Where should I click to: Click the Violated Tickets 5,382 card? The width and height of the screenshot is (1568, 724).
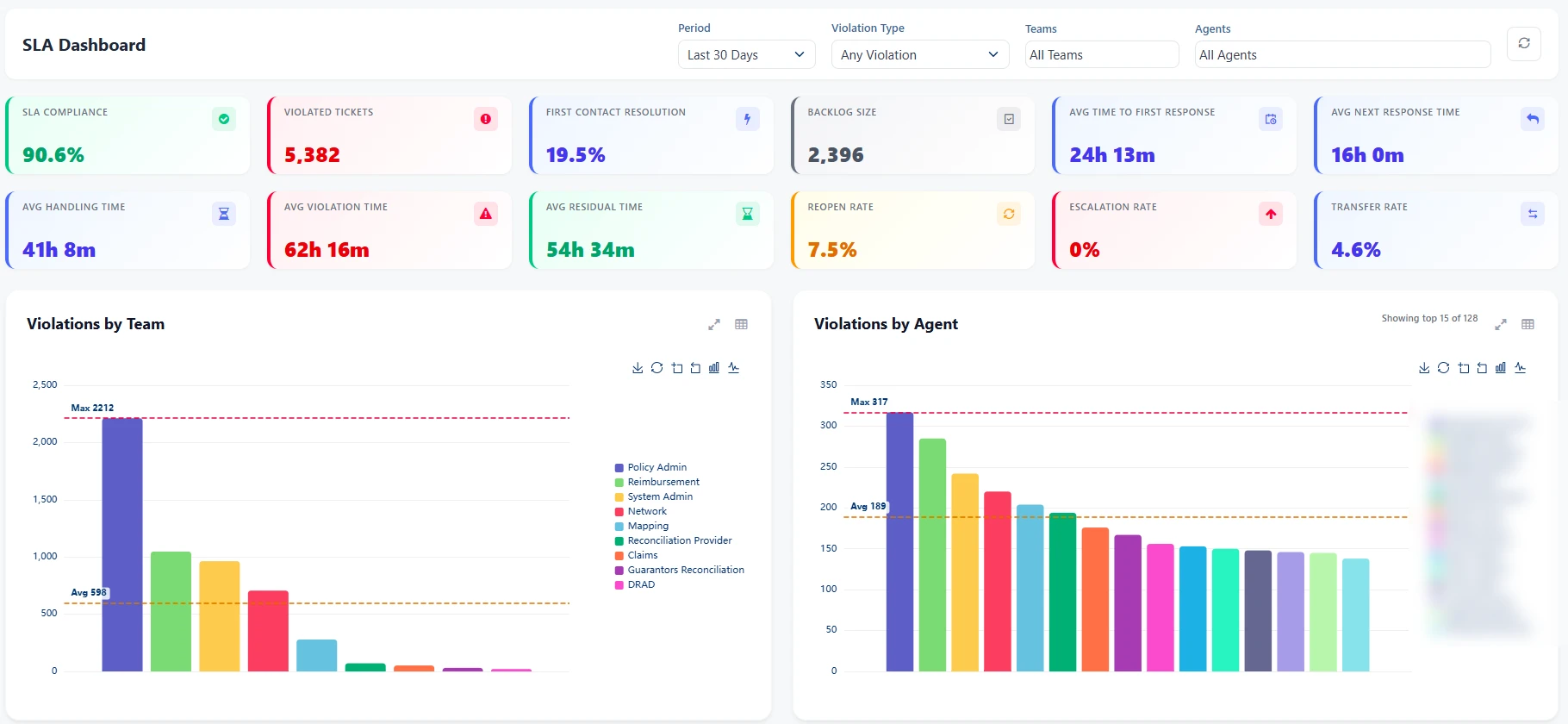pyautogui.click(x=389, y=135)
